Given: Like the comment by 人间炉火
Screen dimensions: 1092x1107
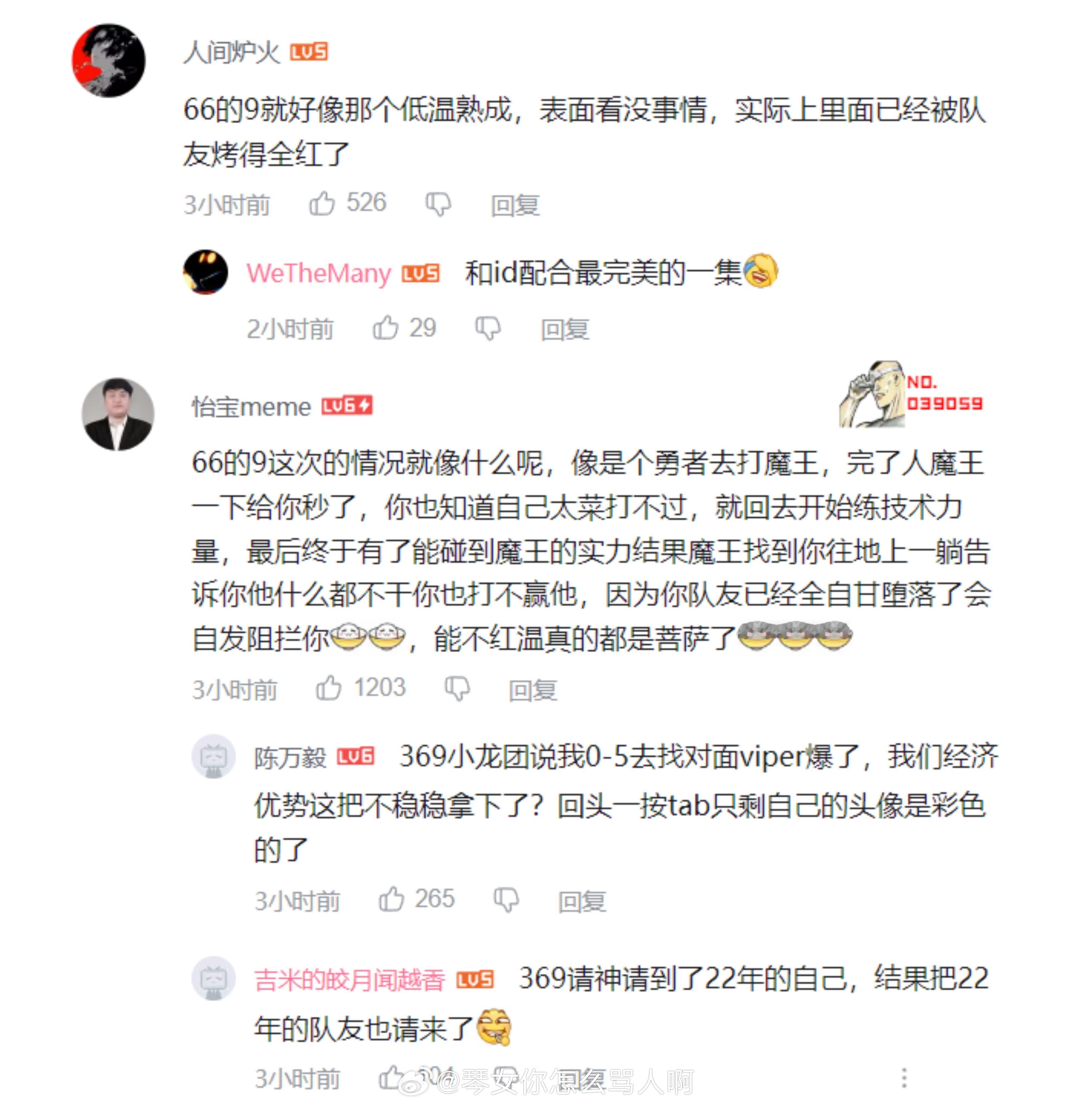Looking at the screenshot, I should pos(321,204).
